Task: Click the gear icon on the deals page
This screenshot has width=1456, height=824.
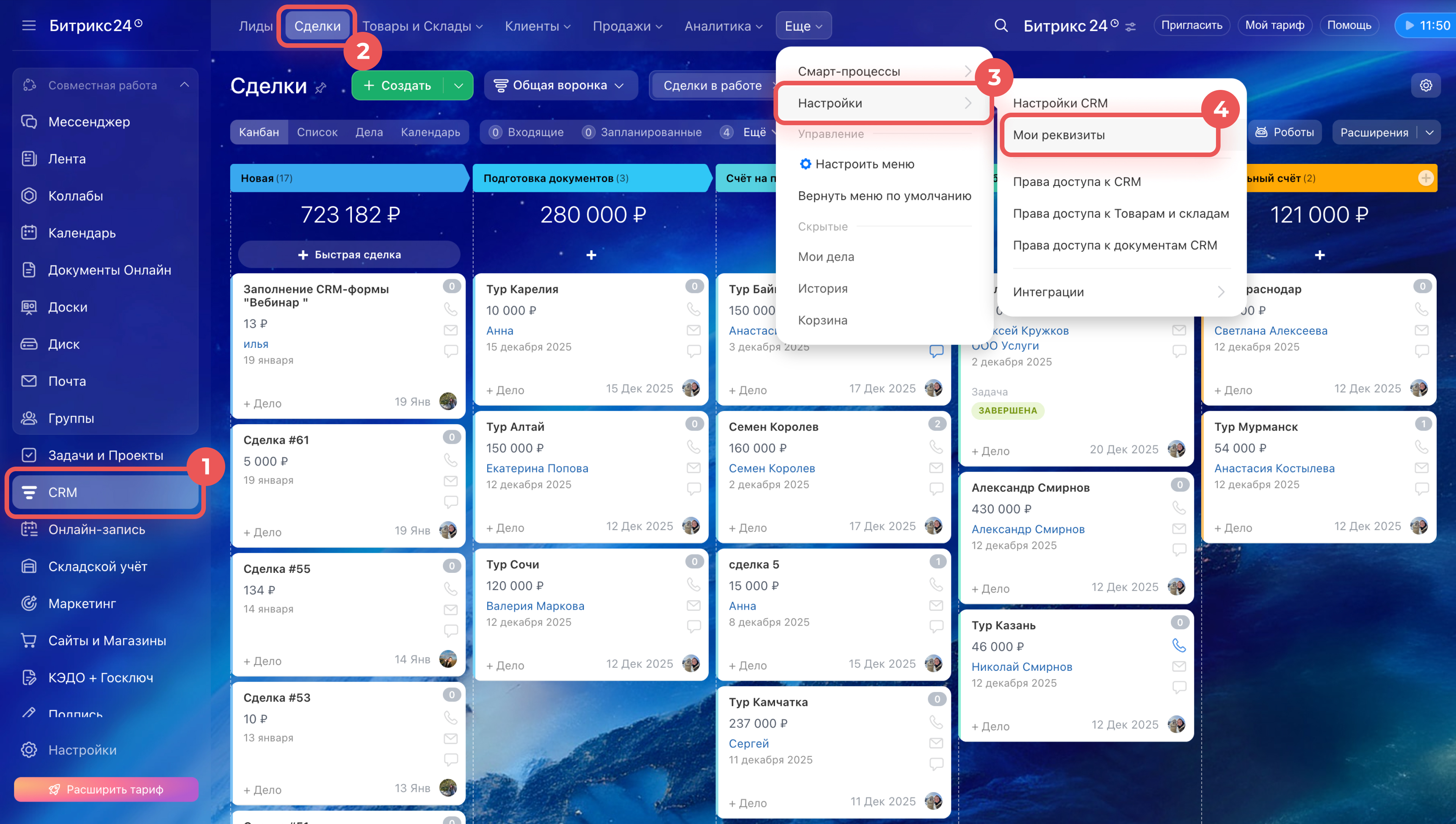Action: coord(1425,85)
